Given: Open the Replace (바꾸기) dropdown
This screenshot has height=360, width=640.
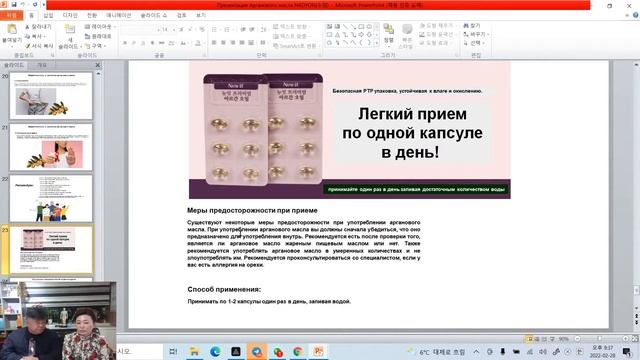Looking at the screenshot, I should pyautogui.click(x=476, y=34).
